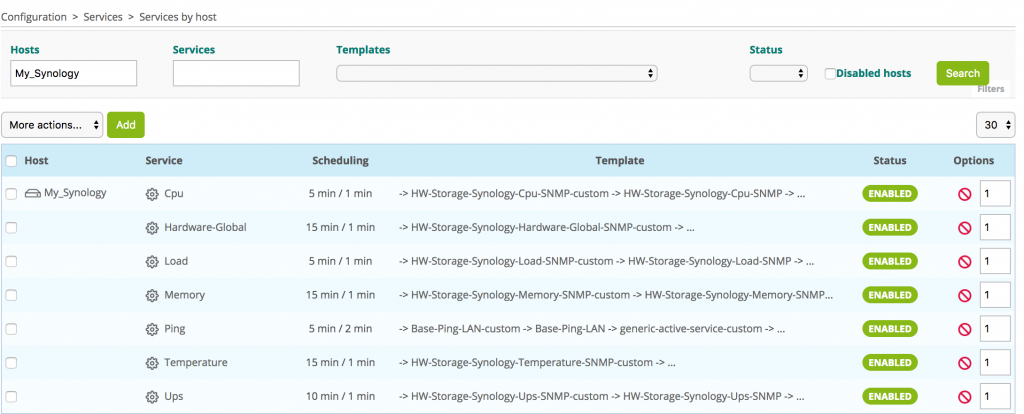The height and width of the screenshot is (414, 1024).
Task: Disable the Cpu service via red icon
Action: 964,194
